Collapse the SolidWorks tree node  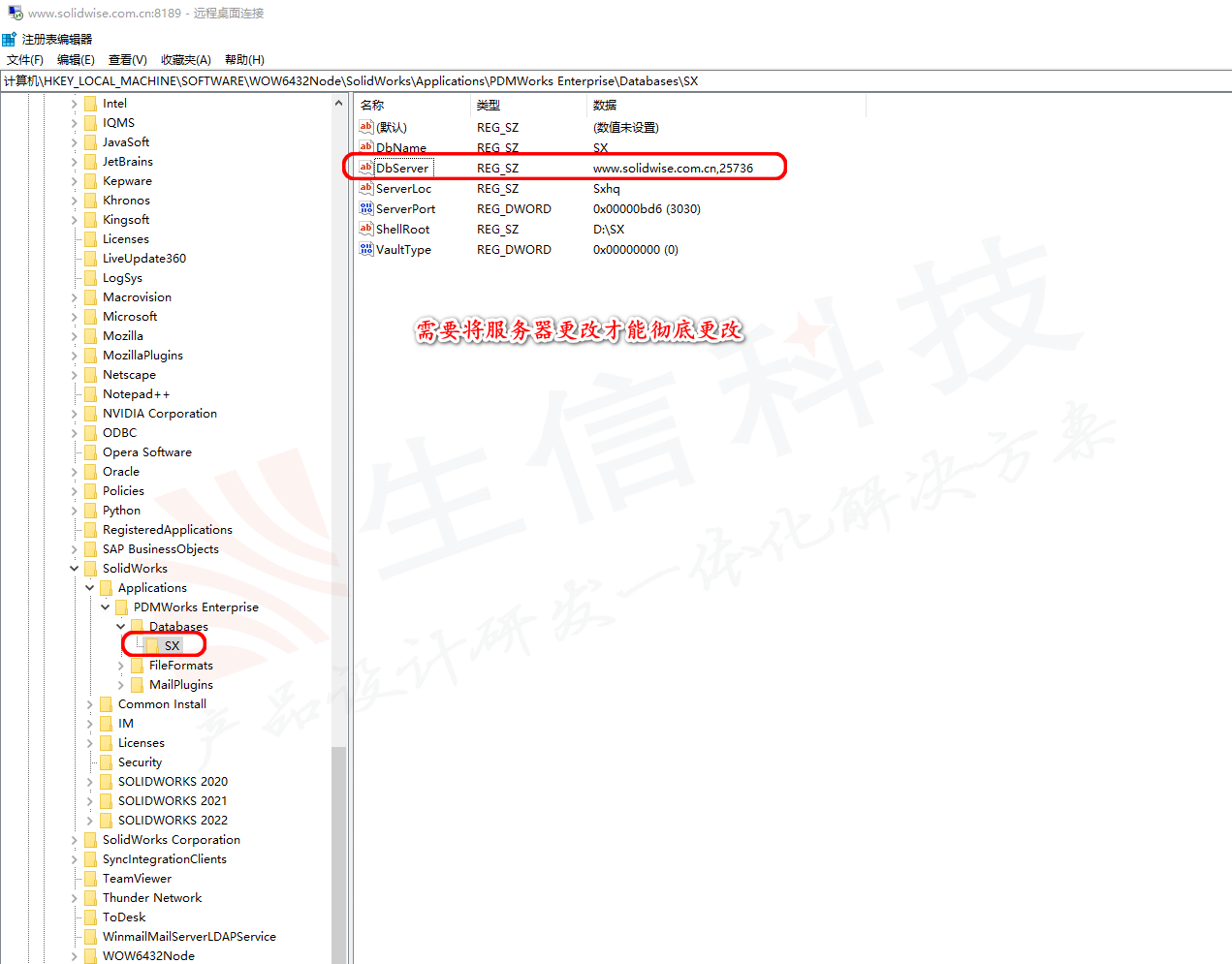(75, 569)
